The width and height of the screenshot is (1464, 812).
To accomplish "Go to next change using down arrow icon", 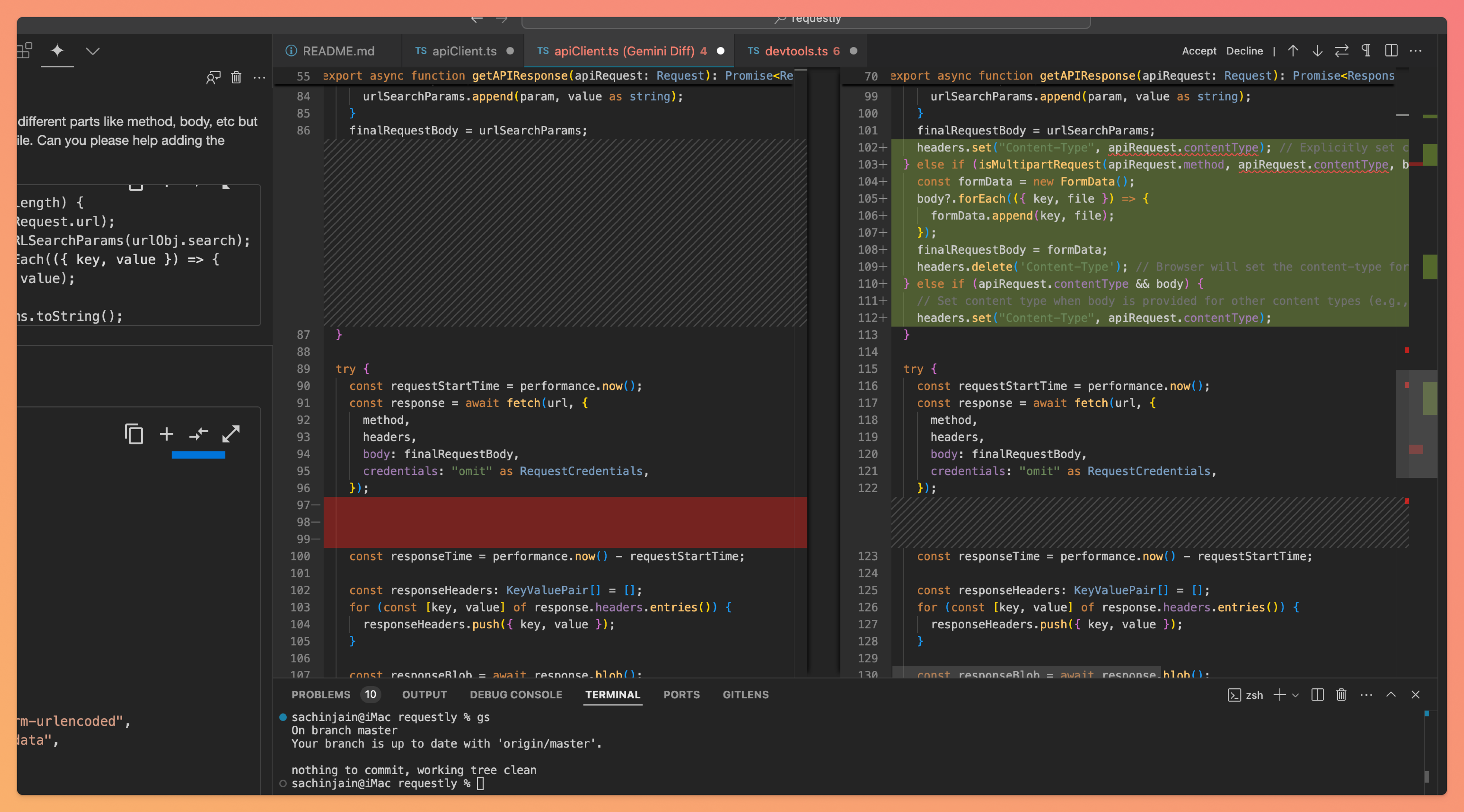I will pos(1317,51).
